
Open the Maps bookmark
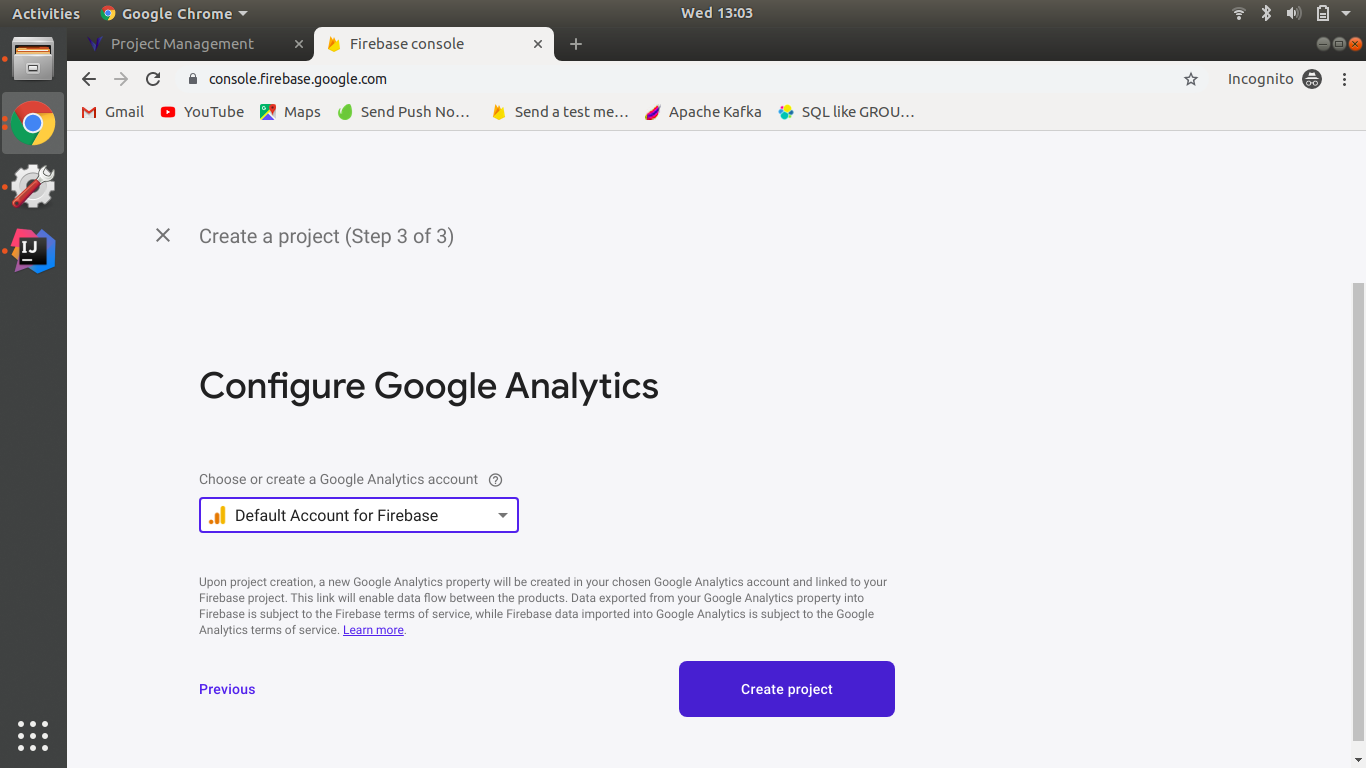pyautogui.click(x=290, y=112)
